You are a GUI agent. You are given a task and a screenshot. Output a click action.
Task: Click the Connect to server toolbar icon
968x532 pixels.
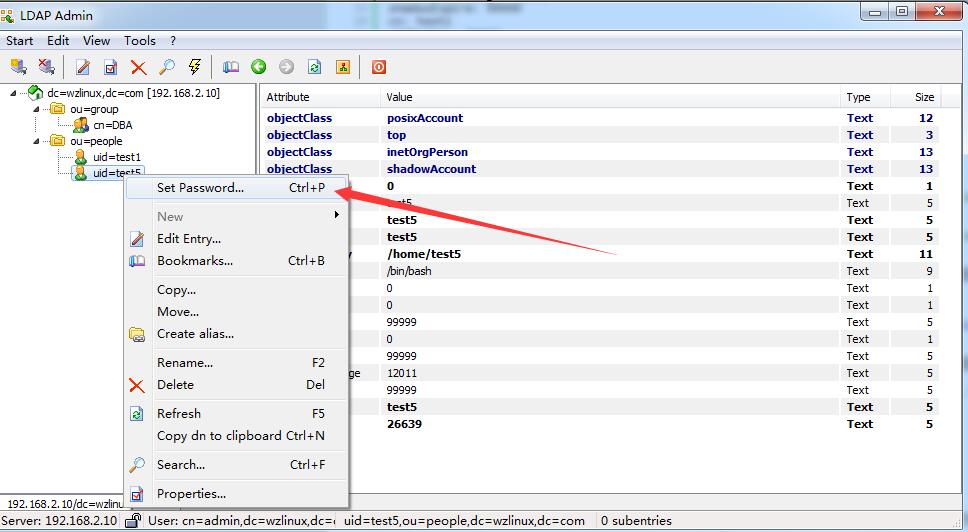click(x=19, y=67)
